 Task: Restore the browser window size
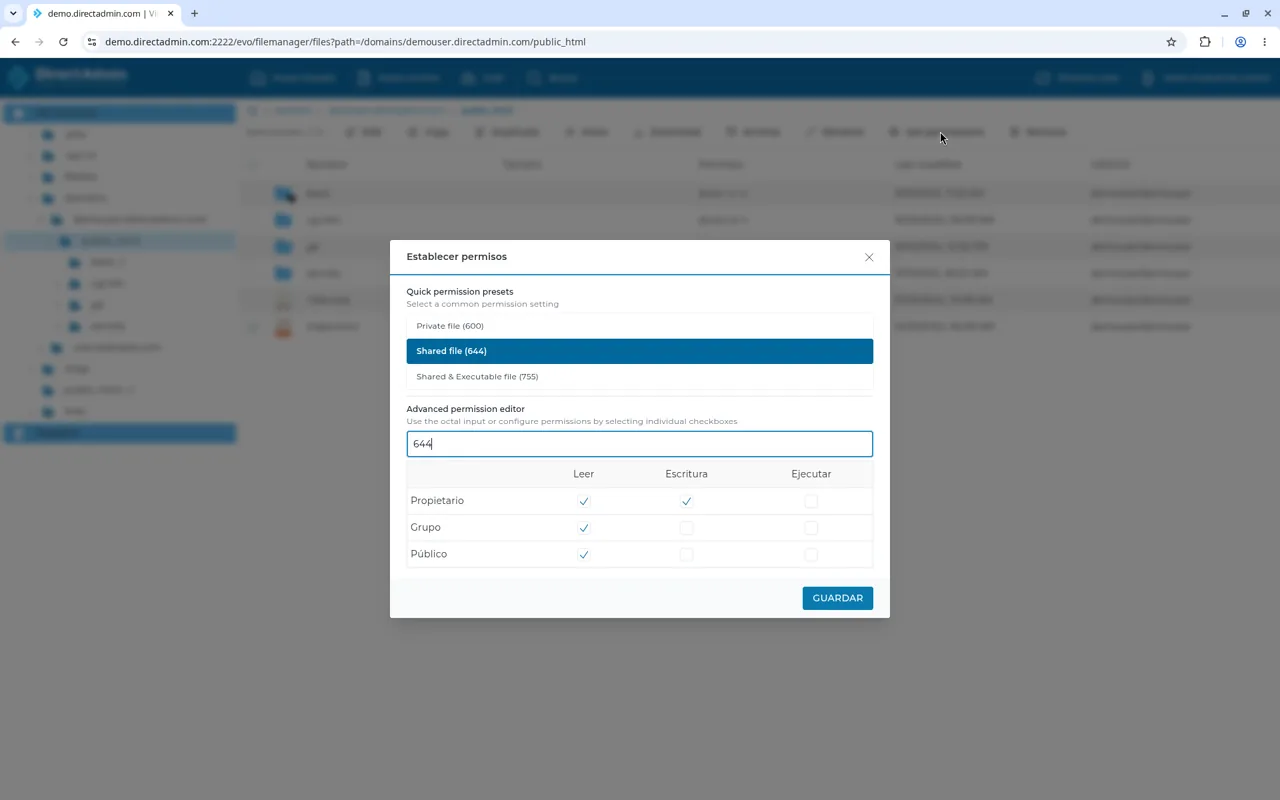click(x=1246, y=14)
